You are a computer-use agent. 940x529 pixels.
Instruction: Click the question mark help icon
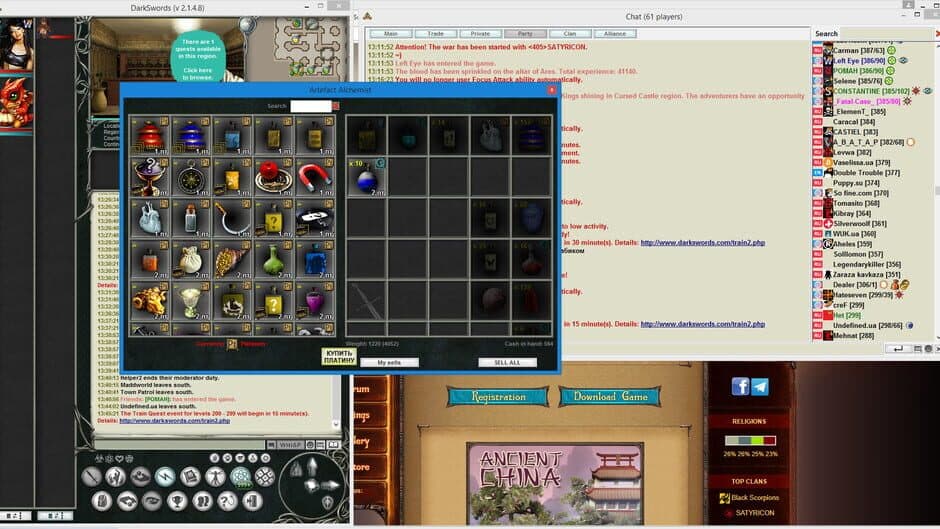(x=227, y=501)
